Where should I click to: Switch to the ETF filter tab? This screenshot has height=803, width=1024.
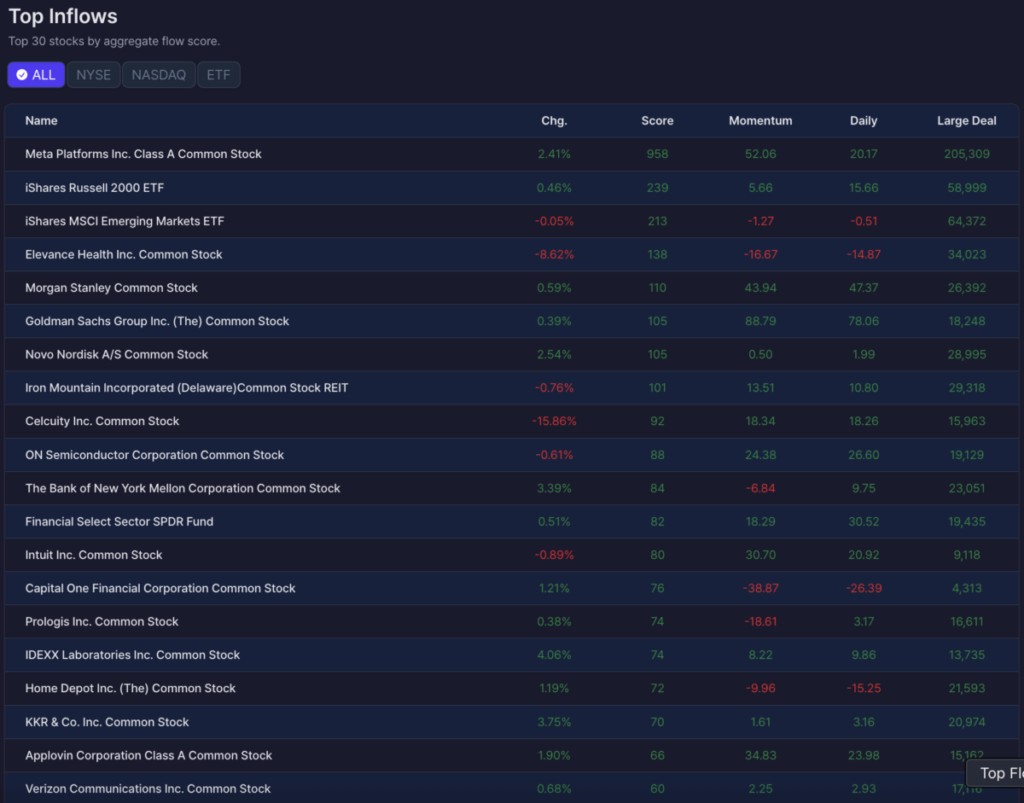(x=218, y=74)
